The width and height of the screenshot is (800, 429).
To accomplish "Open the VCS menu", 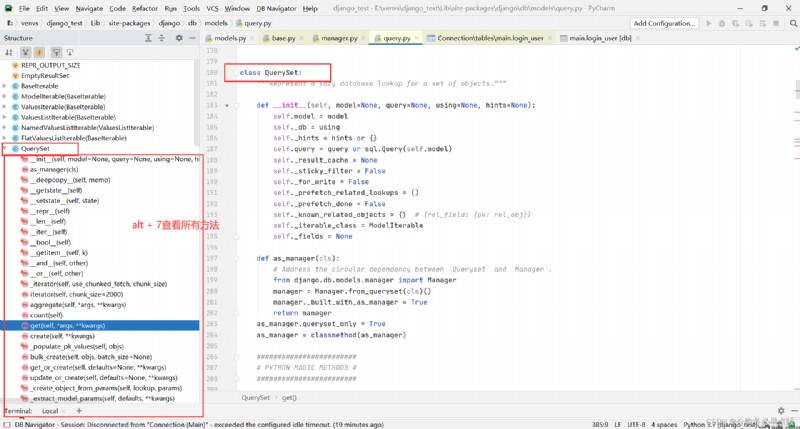I will [x=212, y=8].
